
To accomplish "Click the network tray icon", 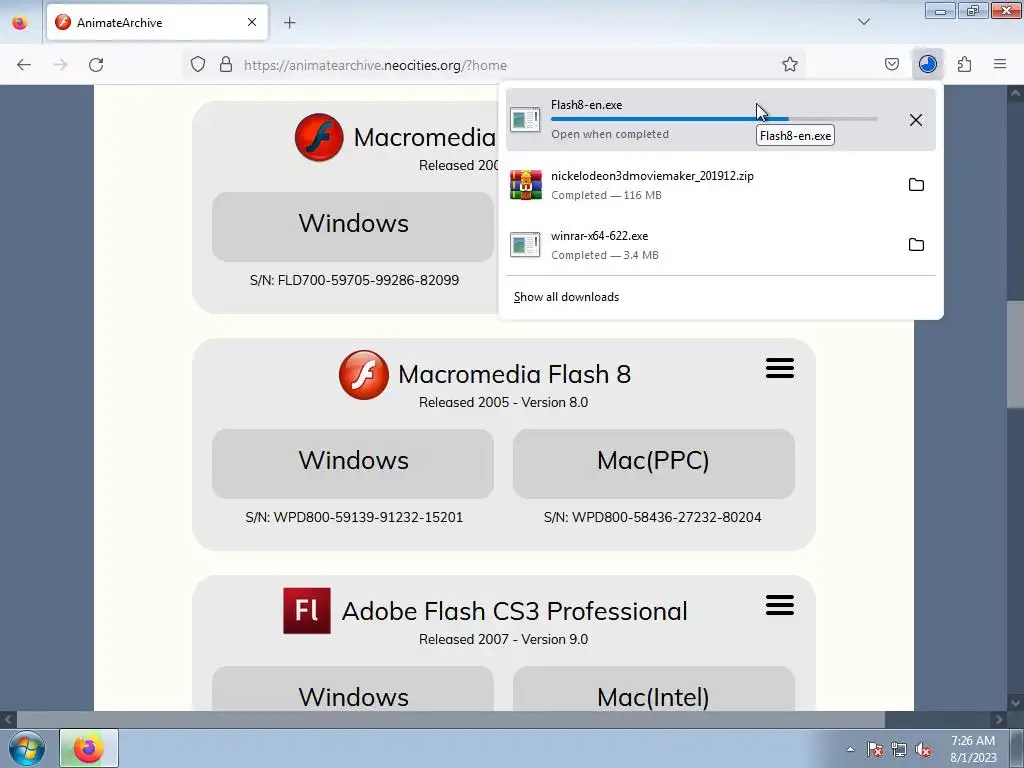I will 899,749.
